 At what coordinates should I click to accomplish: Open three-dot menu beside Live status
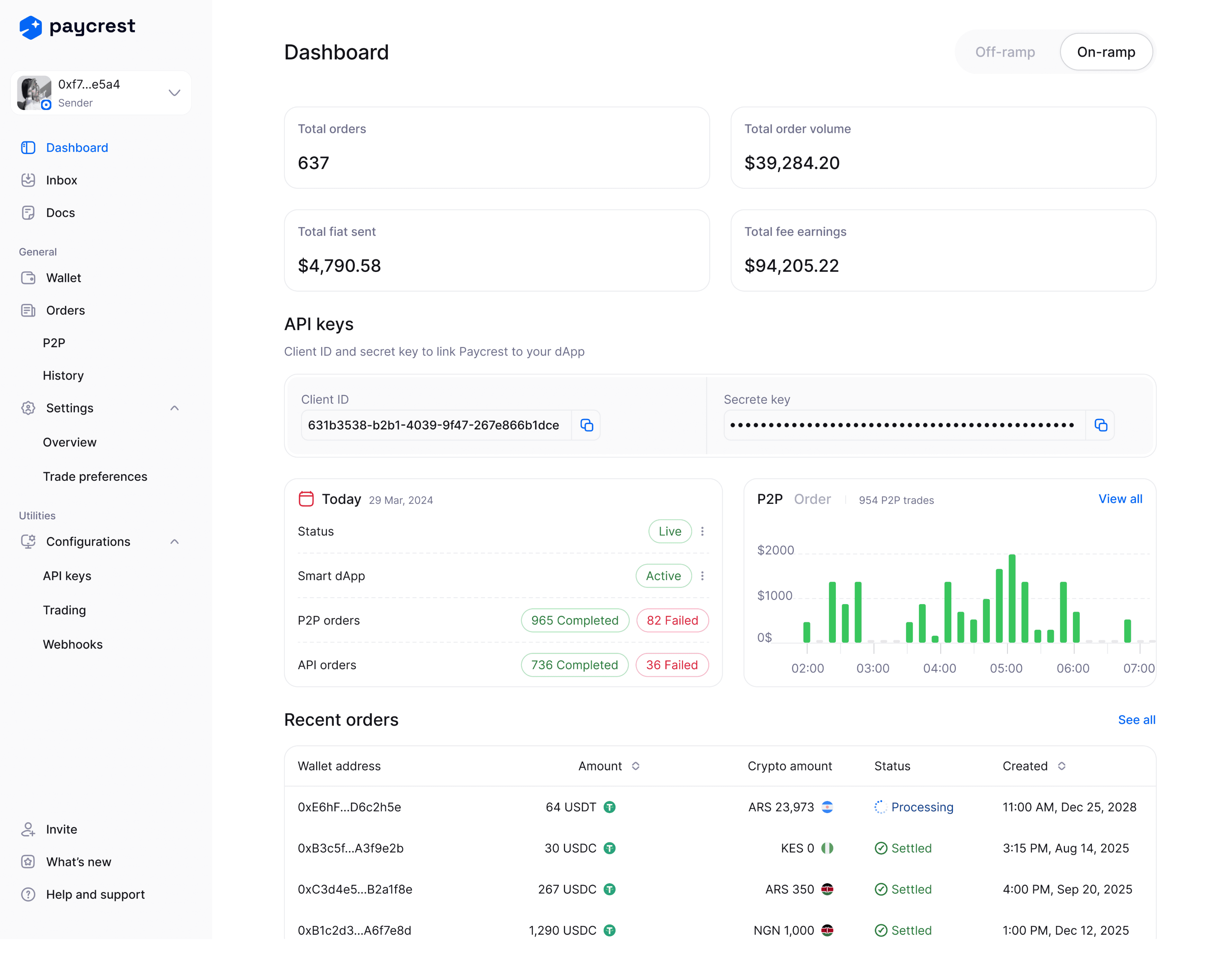point(703,531)
